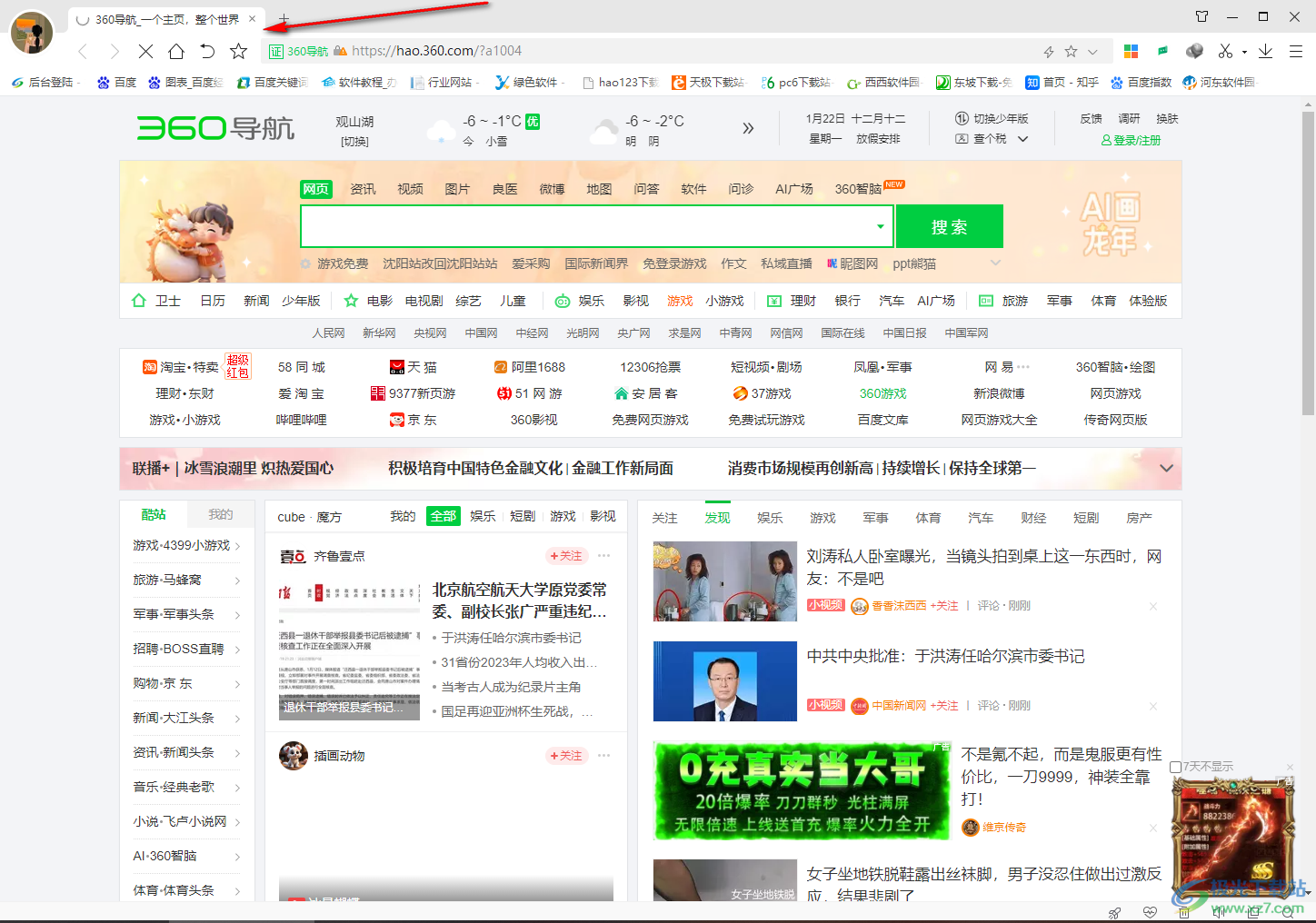Switch to the 我的 sidebar tab
The image size is (1316, 923).
pyautogui.click(x=221, y=514)
